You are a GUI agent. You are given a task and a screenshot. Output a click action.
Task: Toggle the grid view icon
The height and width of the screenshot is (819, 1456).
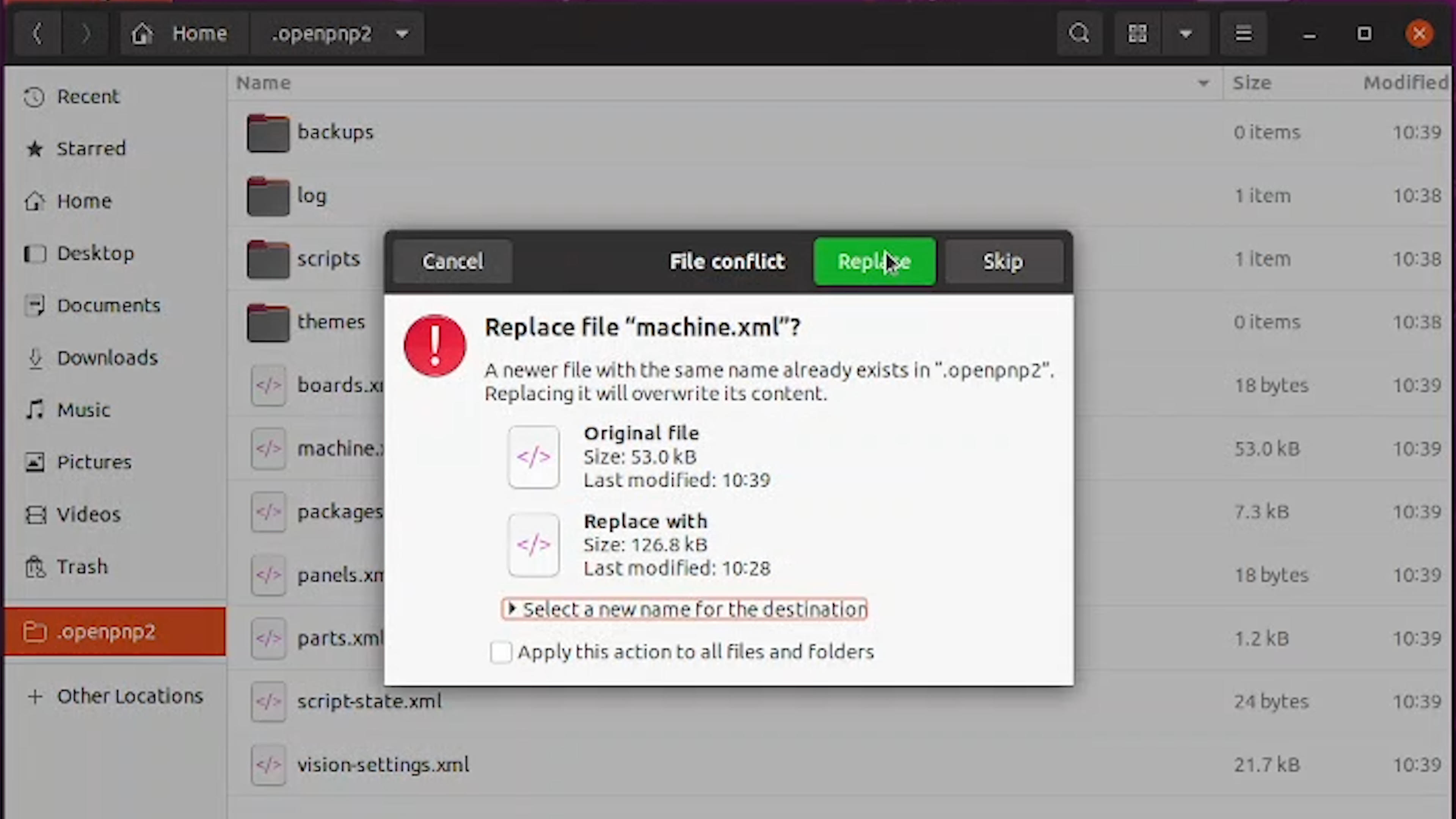click(1137, 34)
